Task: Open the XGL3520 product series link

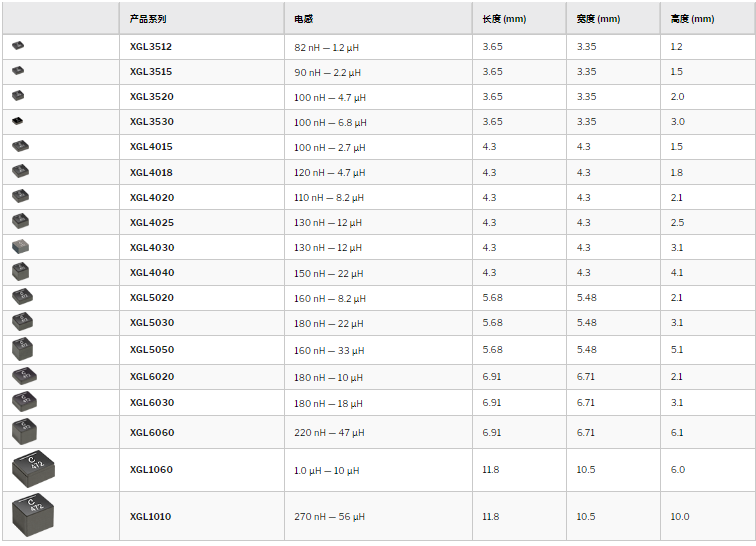Action: 151,97
